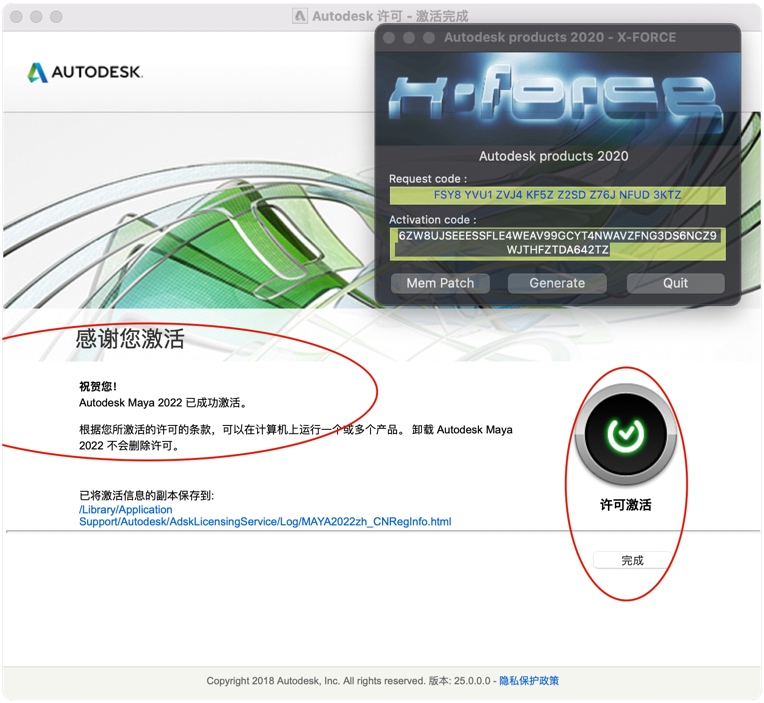The height and width of the screenshot is (703, 764).
Task: Click the 'Activation code :' label
Action: pyautogui.click(x=433, y=220)
